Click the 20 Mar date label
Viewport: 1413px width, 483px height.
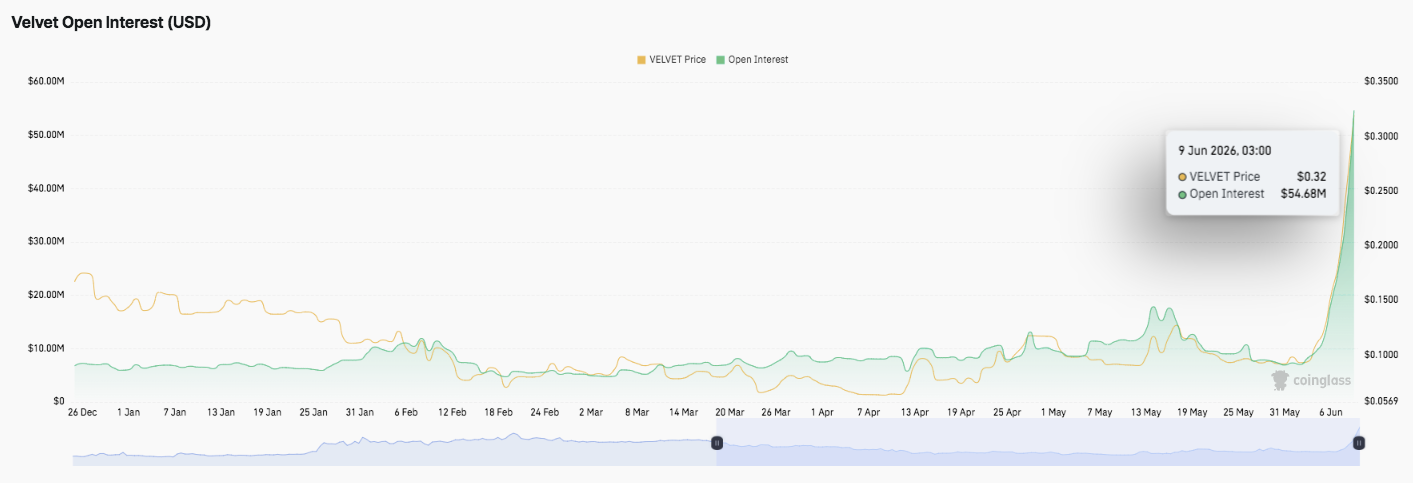tap(729, 412)
